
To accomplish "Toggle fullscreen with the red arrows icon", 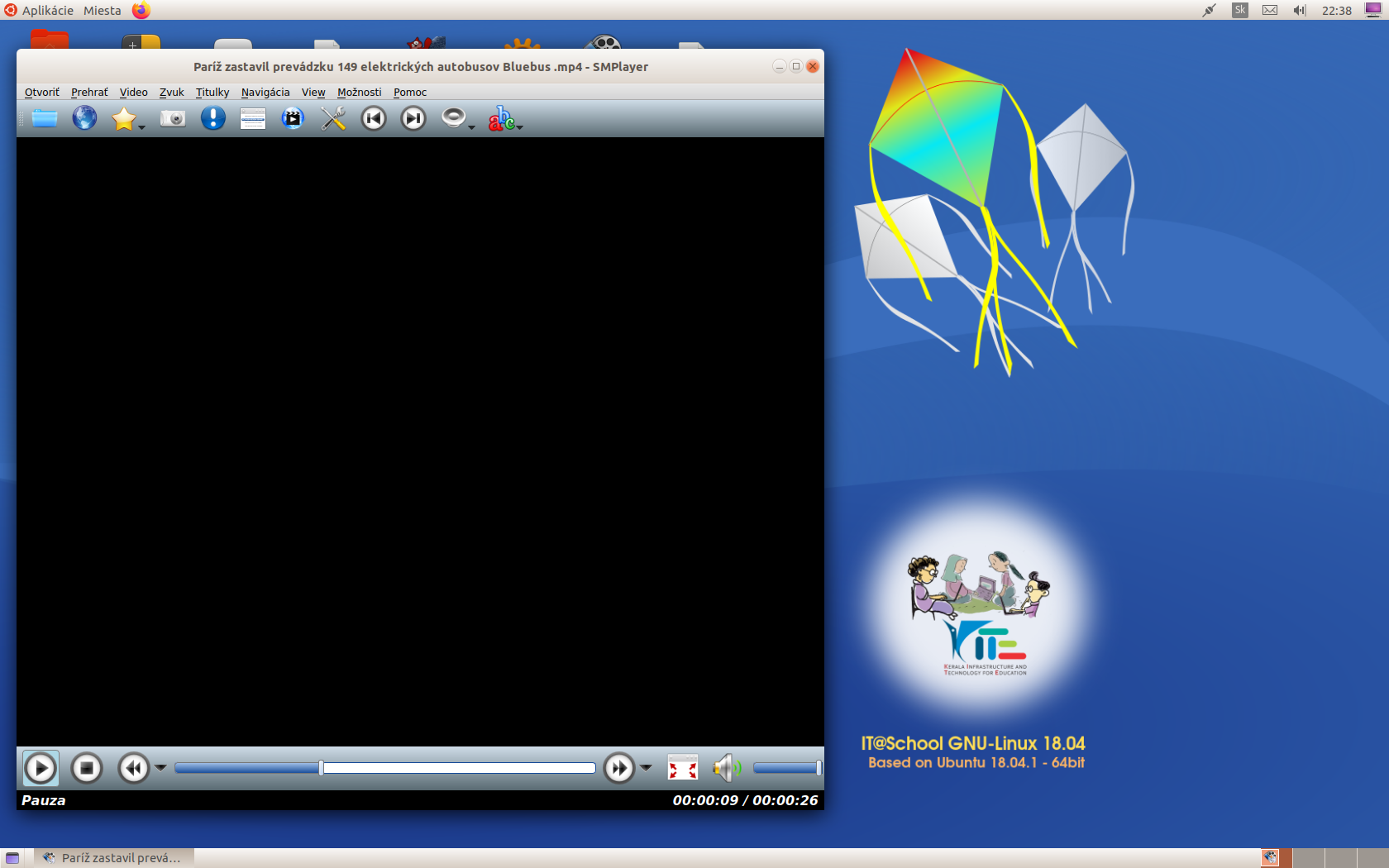I will point(683,768).
